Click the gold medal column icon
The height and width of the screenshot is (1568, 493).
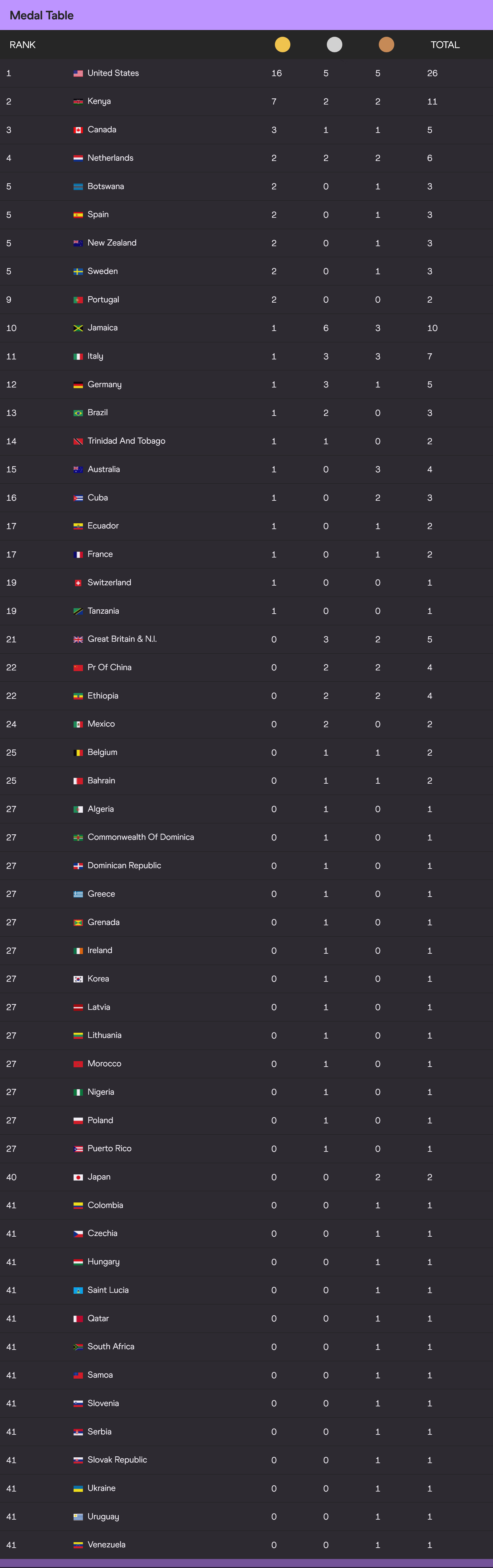(x=282, y=45)
